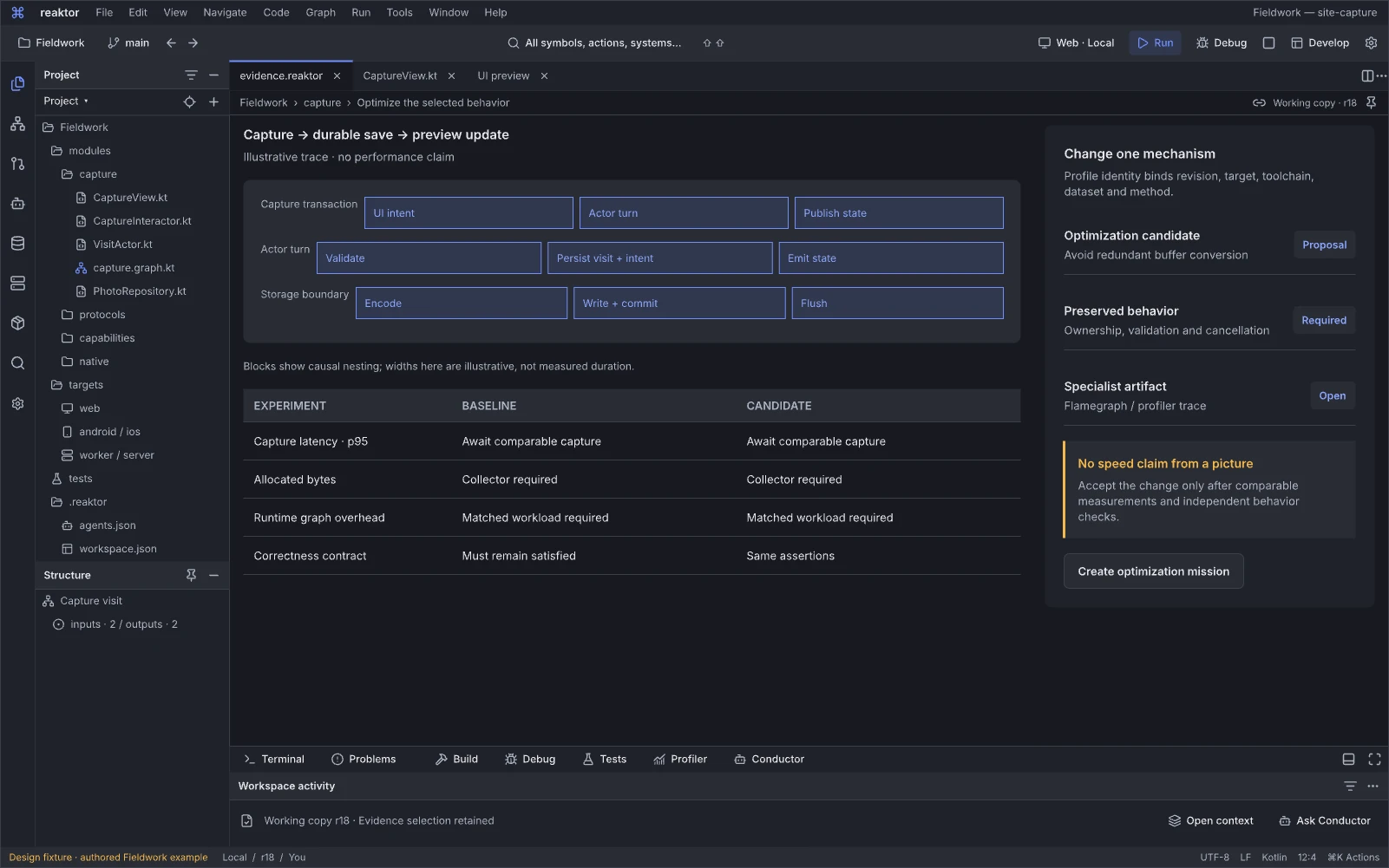Click the stop square icon beside Debug

pyautogui.click(x=1268, y=42)
